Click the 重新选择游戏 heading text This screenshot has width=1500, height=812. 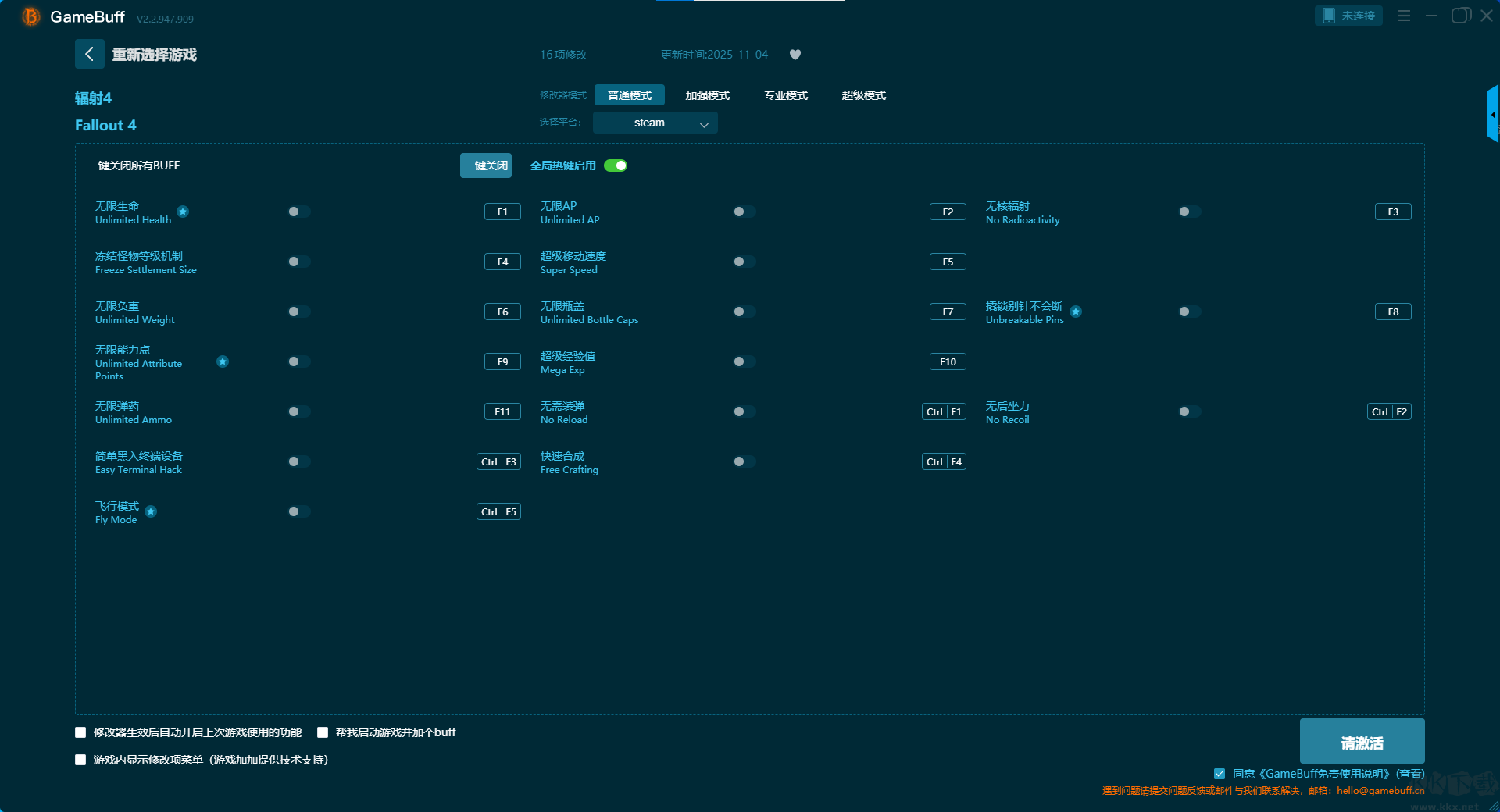click(154, 55)
